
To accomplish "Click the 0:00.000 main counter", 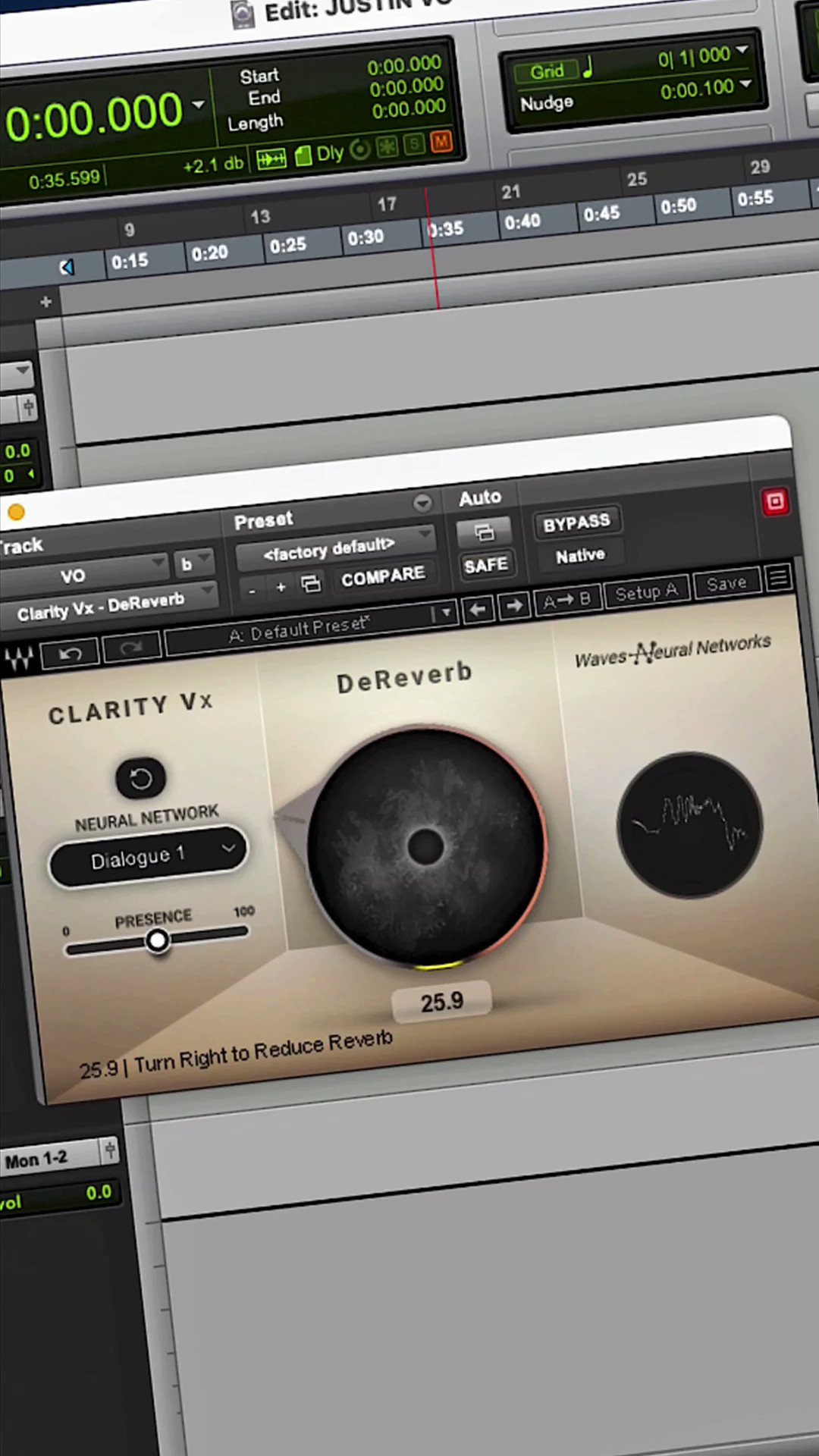I will [93, 118].
